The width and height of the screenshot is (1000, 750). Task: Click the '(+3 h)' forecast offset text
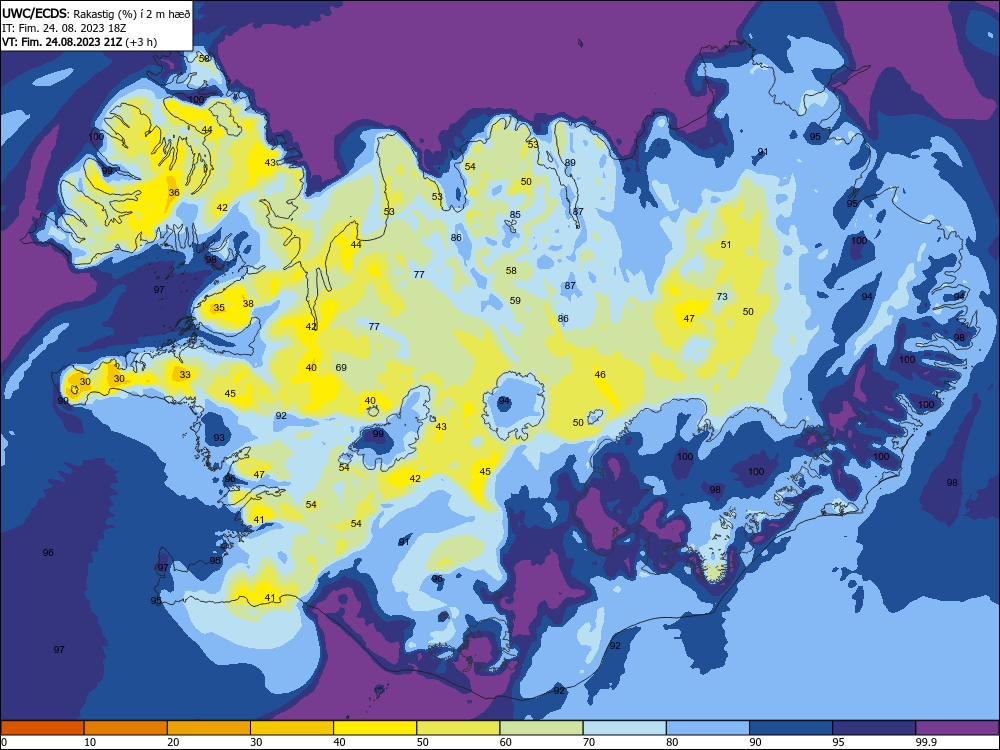coord(141,42)
